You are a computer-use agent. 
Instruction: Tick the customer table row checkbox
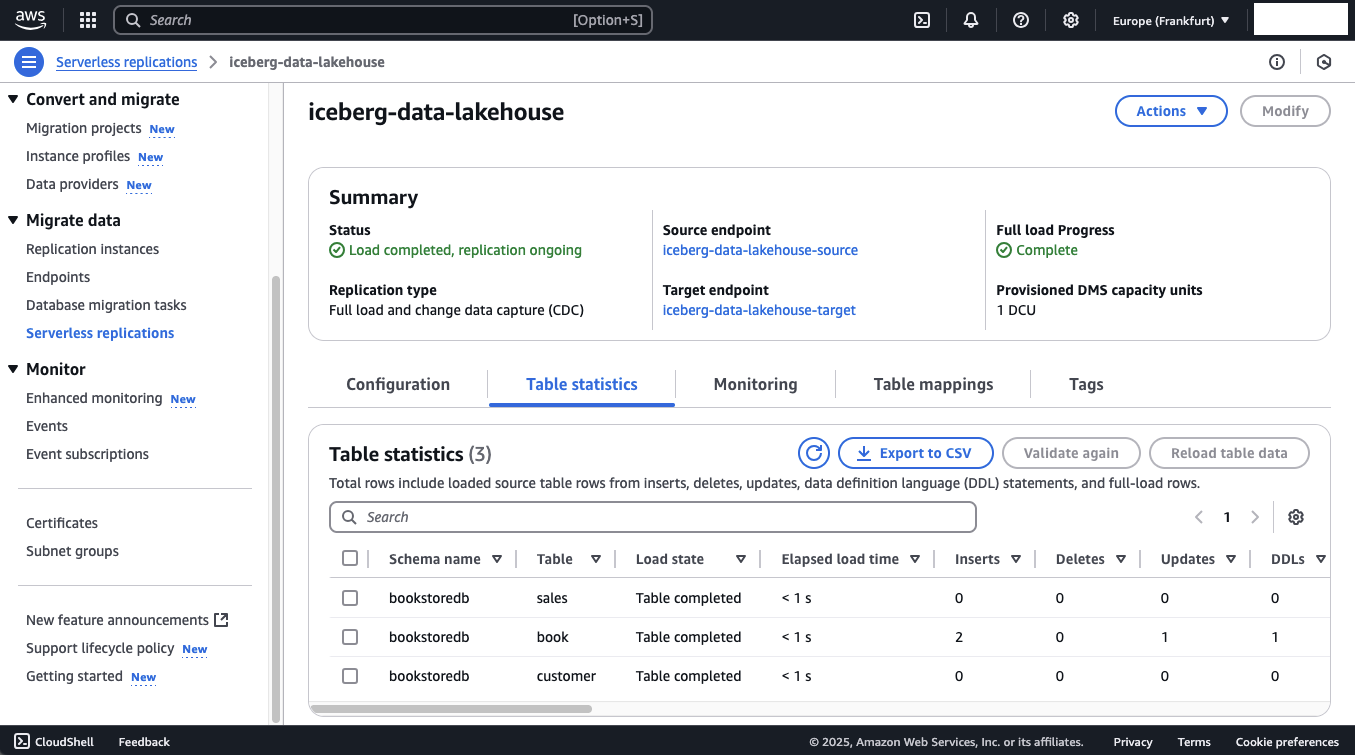pyautogui.click(x=350, y=676)
